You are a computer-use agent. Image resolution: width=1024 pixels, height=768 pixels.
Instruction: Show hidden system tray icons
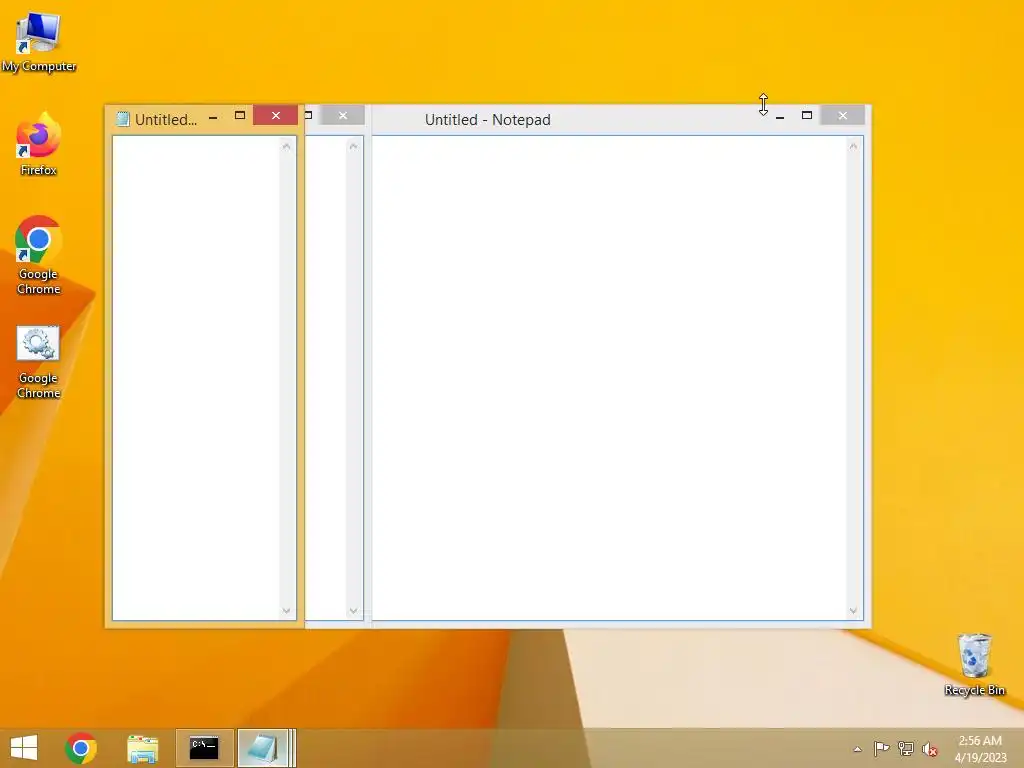[x=857, y=749]
